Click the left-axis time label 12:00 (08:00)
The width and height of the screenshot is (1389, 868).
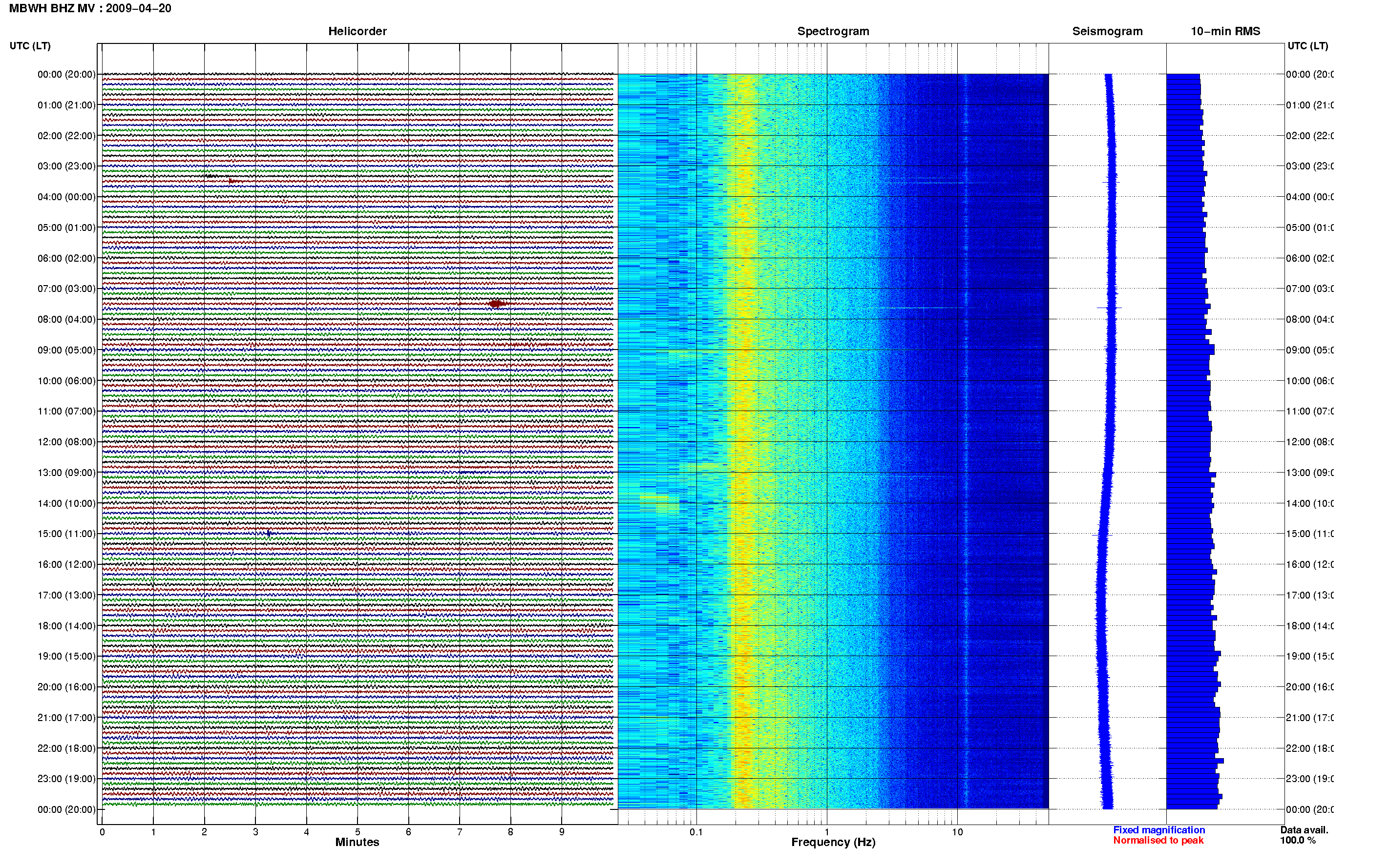tap(66, 442)
